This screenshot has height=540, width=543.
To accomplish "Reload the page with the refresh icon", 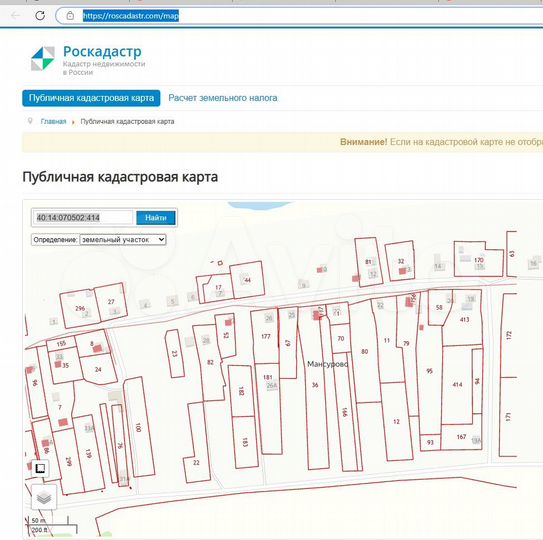I will (40, 15).
